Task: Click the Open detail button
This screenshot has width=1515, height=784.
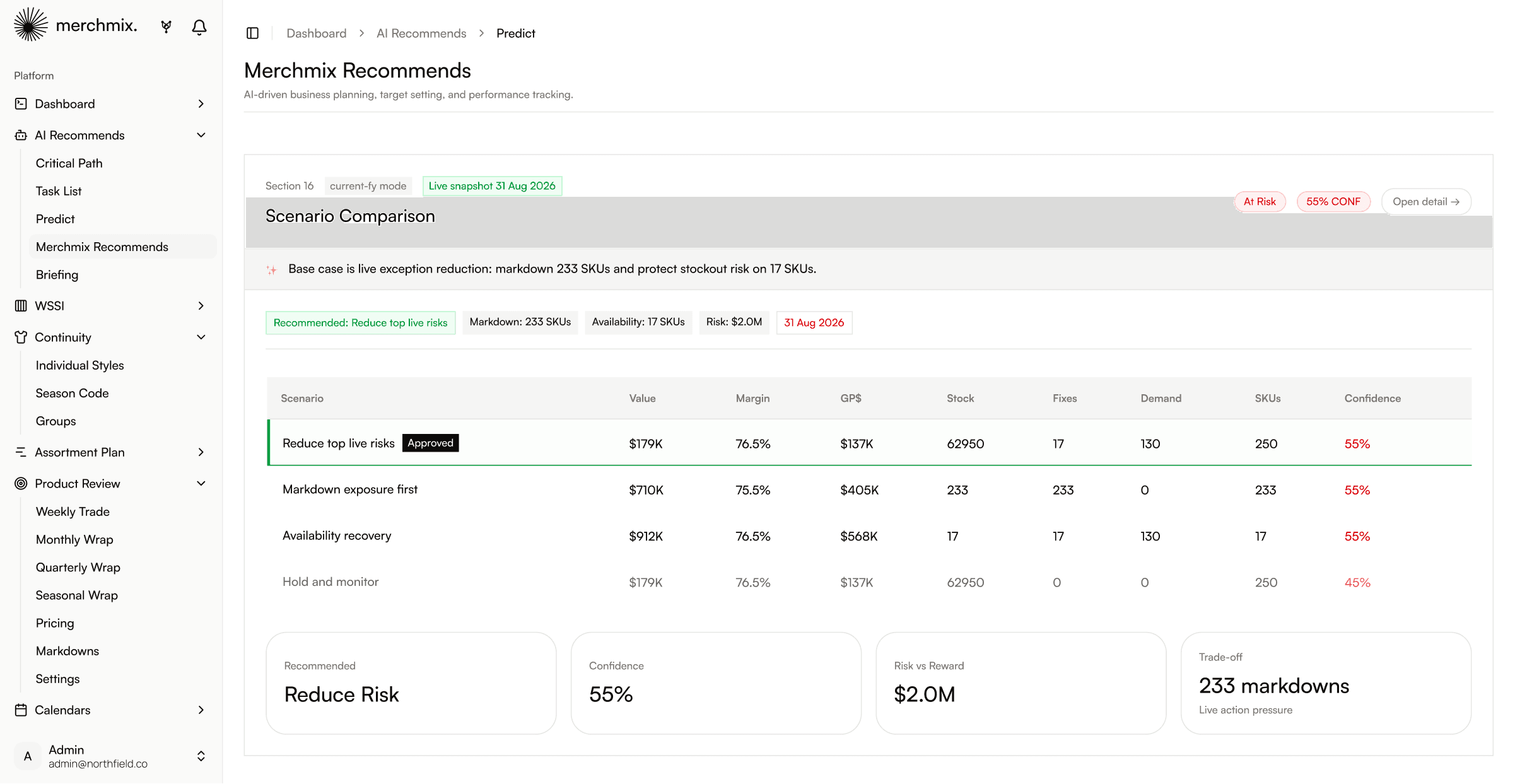Action: 1426,202
